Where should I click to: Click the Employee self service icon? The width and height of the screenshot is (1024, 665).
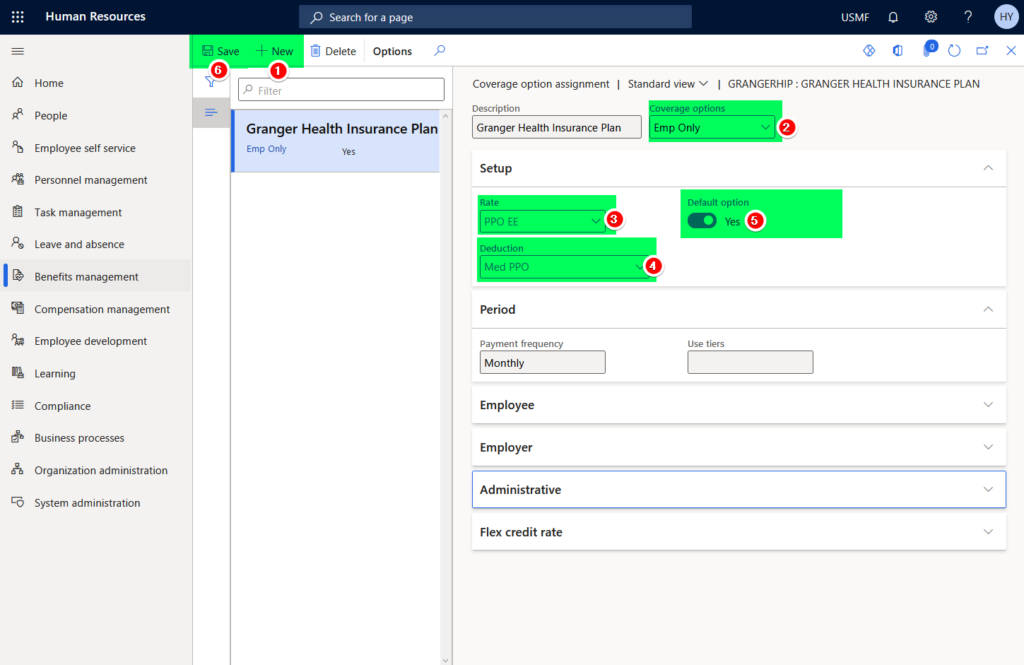pyautogui.click(x=18, y=148)
